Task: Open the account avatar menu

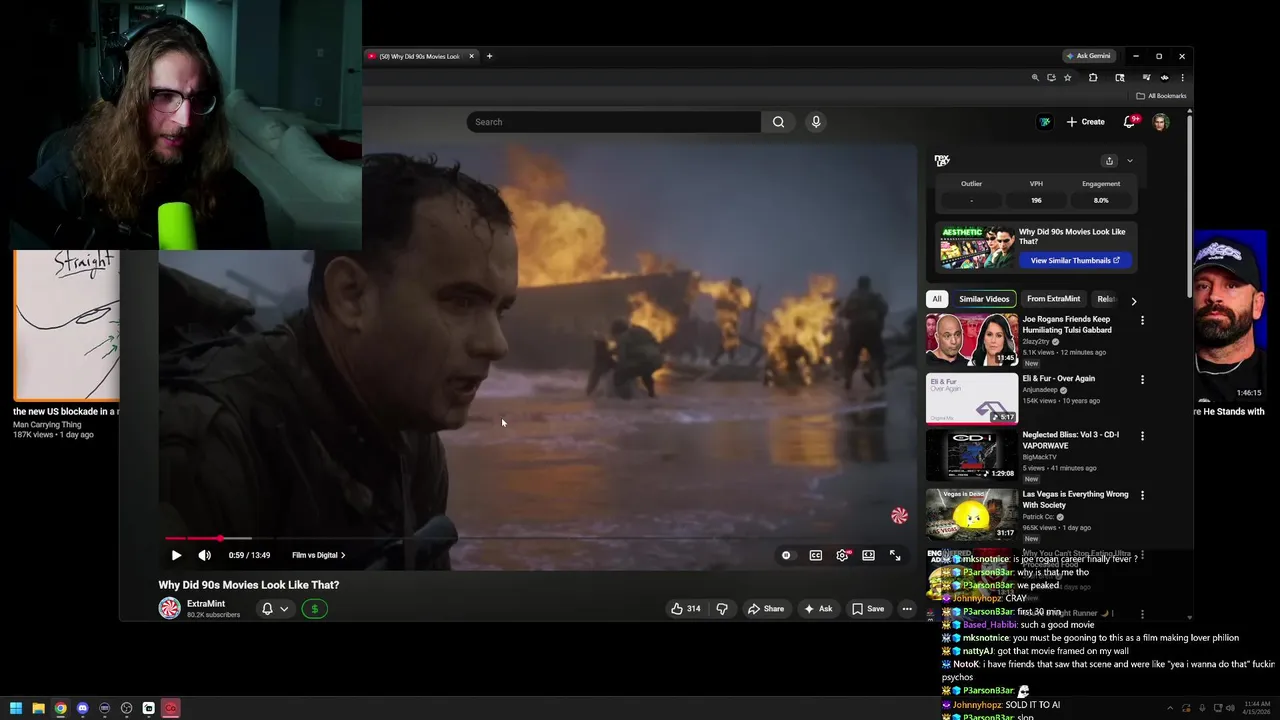Action: (1161, 122)
